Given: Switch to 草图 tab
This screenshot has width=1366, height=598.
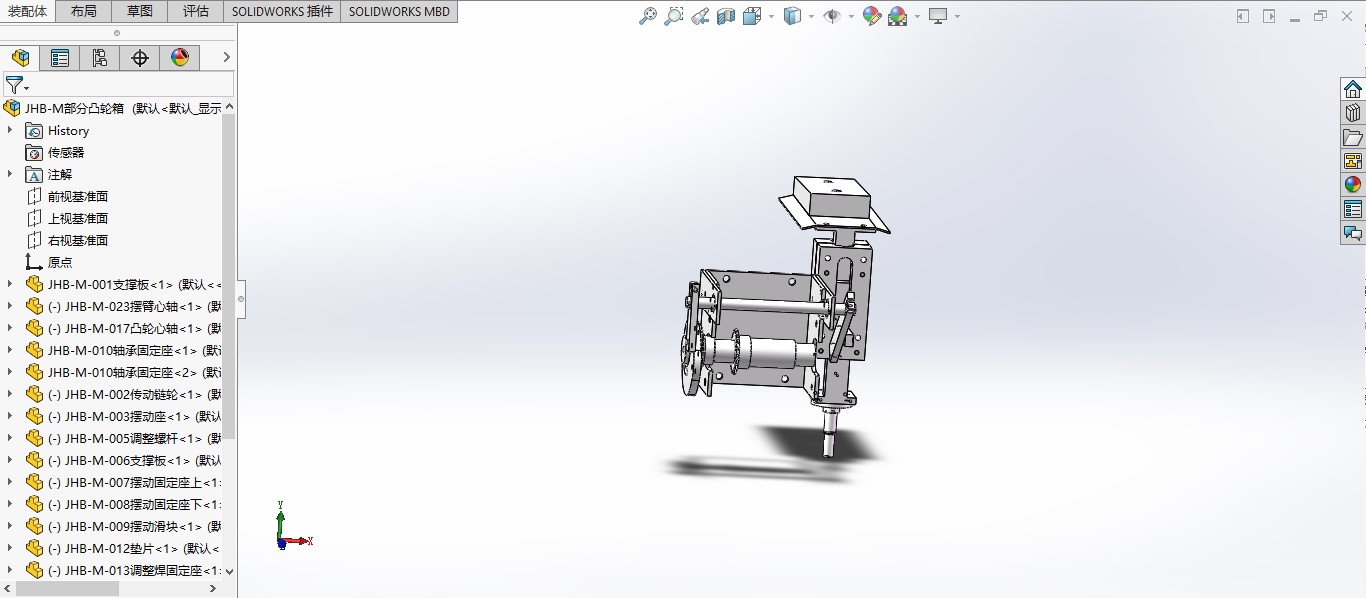Looking at the screenshot, I should click(x=140, y=11).
